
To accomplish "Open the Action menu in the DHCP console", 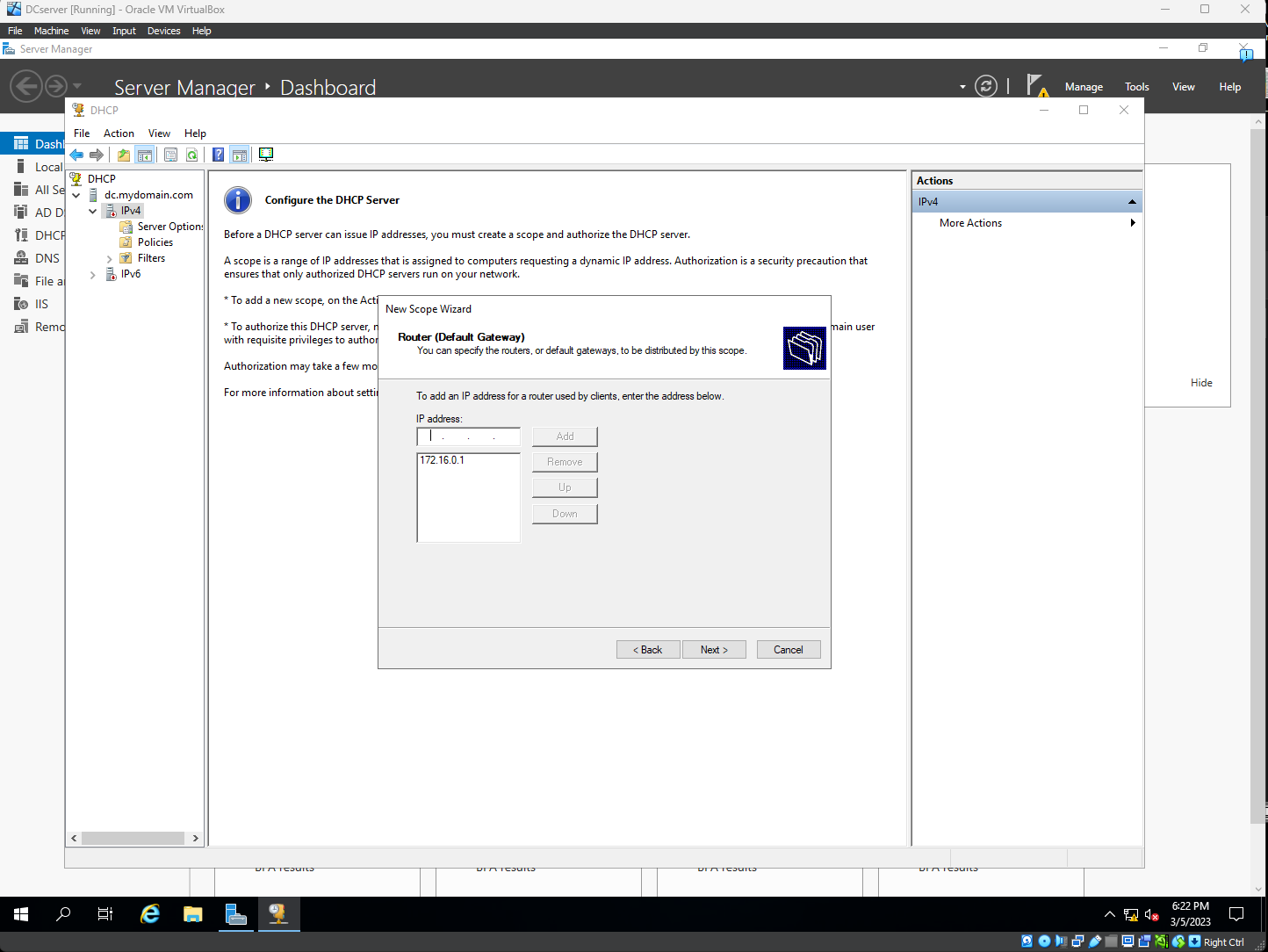I will point(119,133).
